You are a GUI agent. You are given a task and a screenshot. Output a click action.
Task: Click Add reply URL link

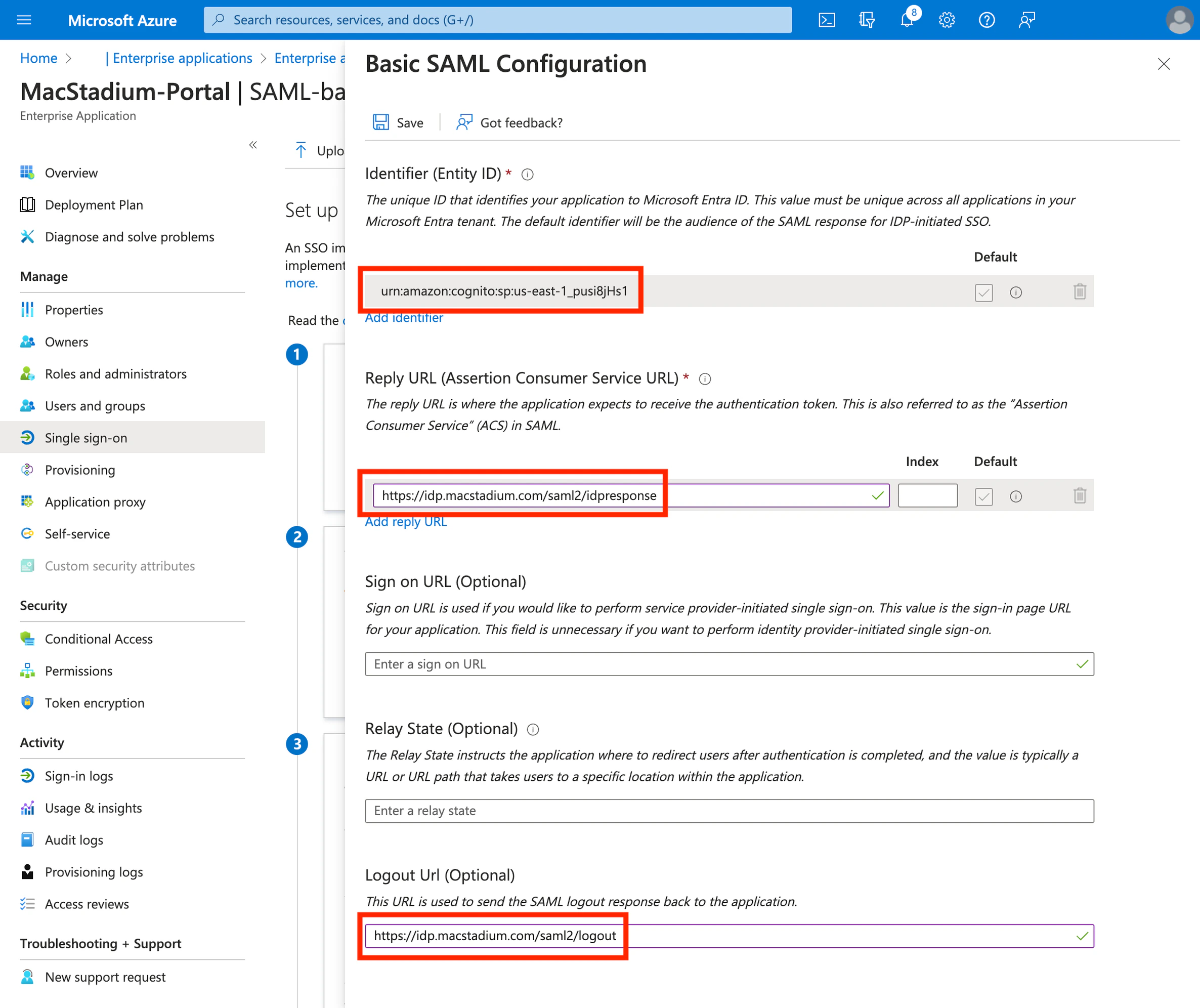coord(406,522)
